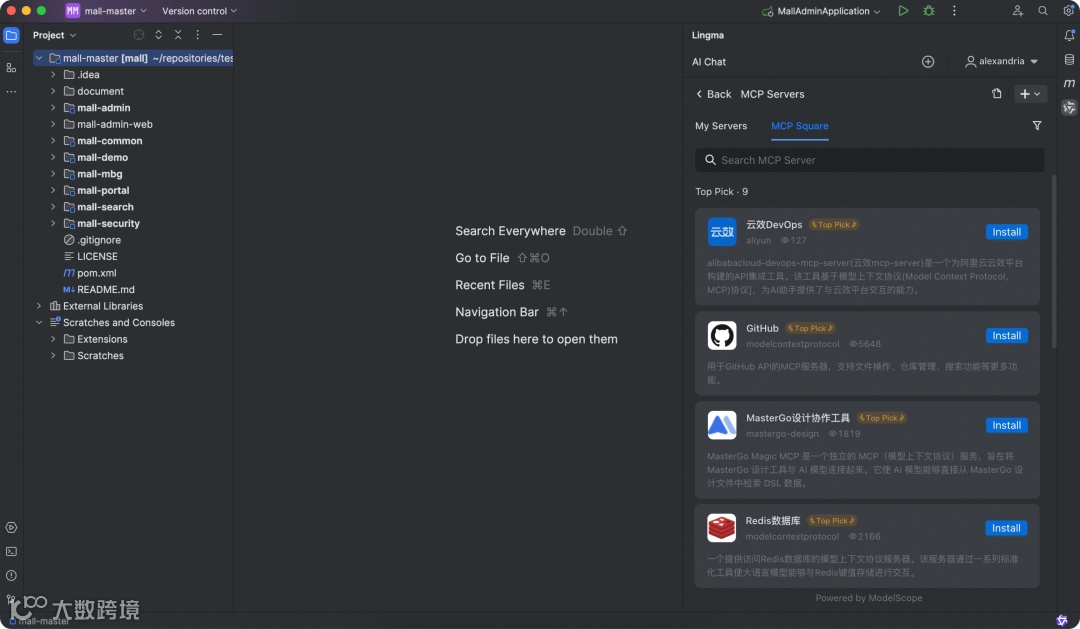Expand External Libraries node
Screen dimensions: 1080x629
[39, 306]
